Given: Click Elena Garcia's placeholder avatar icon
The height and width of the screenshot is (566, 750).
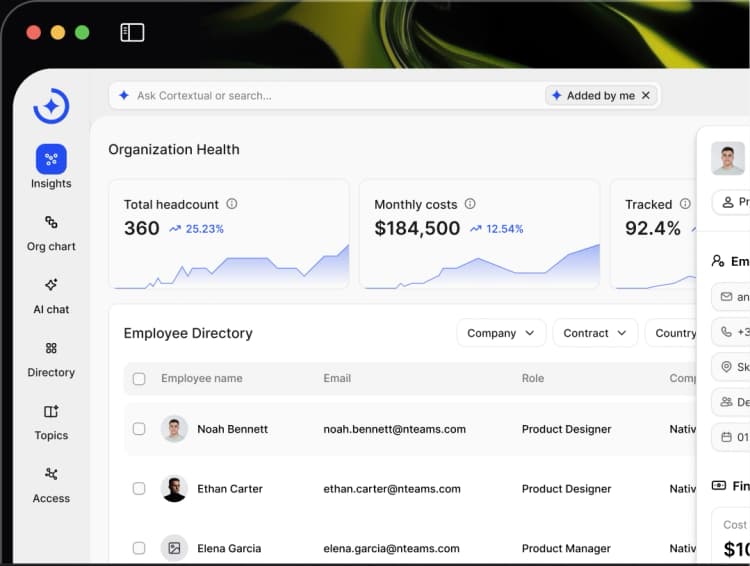Looking at the screenshot, I should point(174,548).
